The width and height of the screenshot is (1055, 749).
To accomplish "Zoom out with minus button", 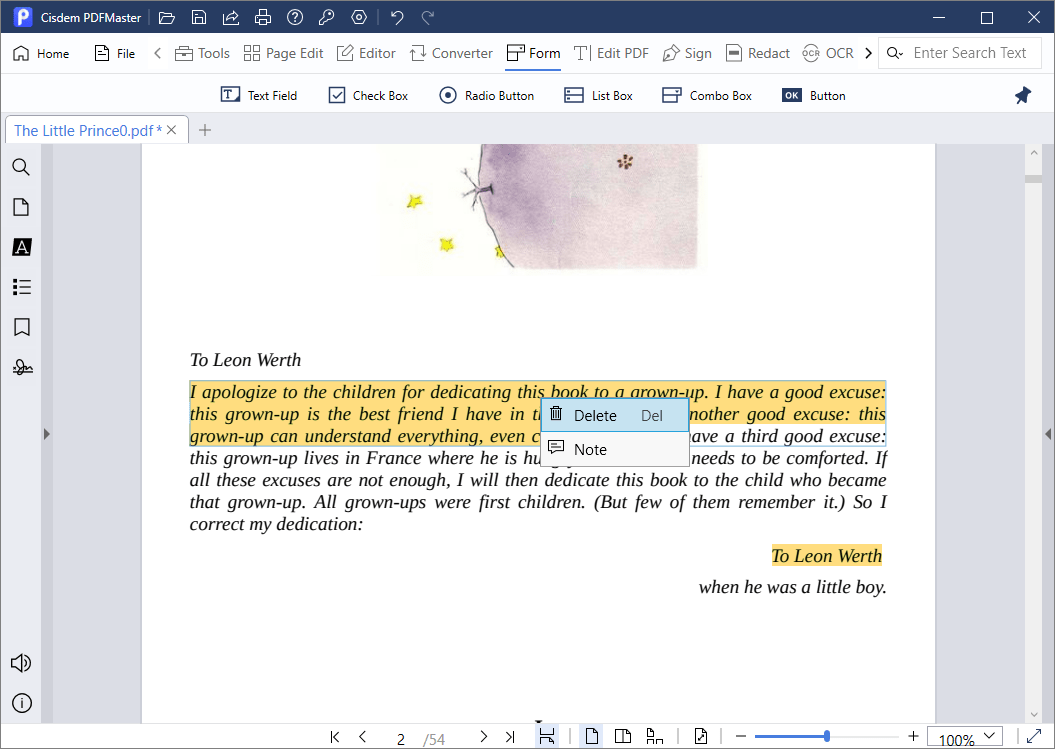I will coord(741,736).
